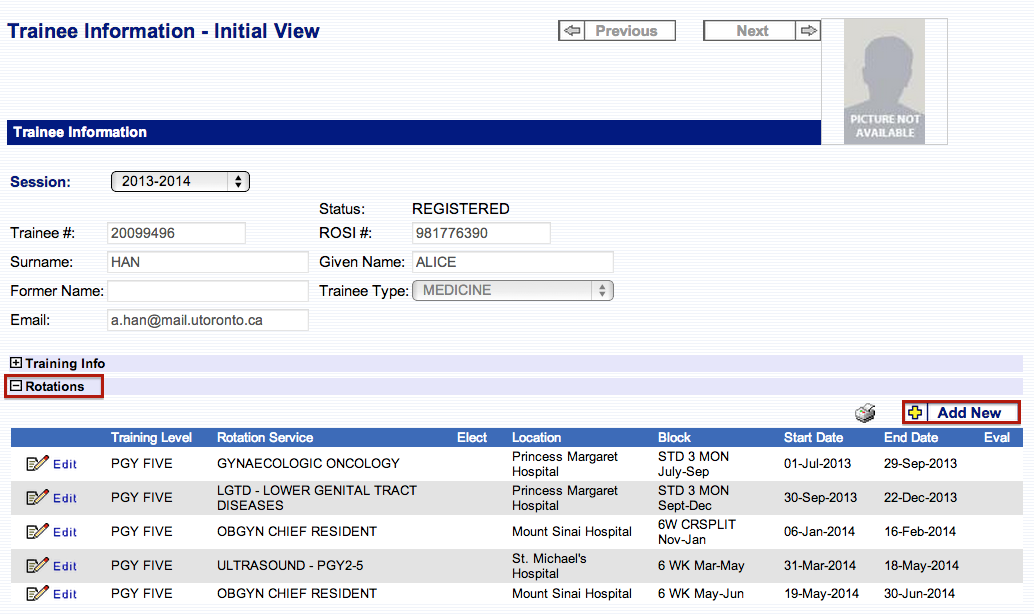The width and height of the screenshot is (1034, 616).
Task: Click the Surname field containing HAN
Action: pos(208,262)
